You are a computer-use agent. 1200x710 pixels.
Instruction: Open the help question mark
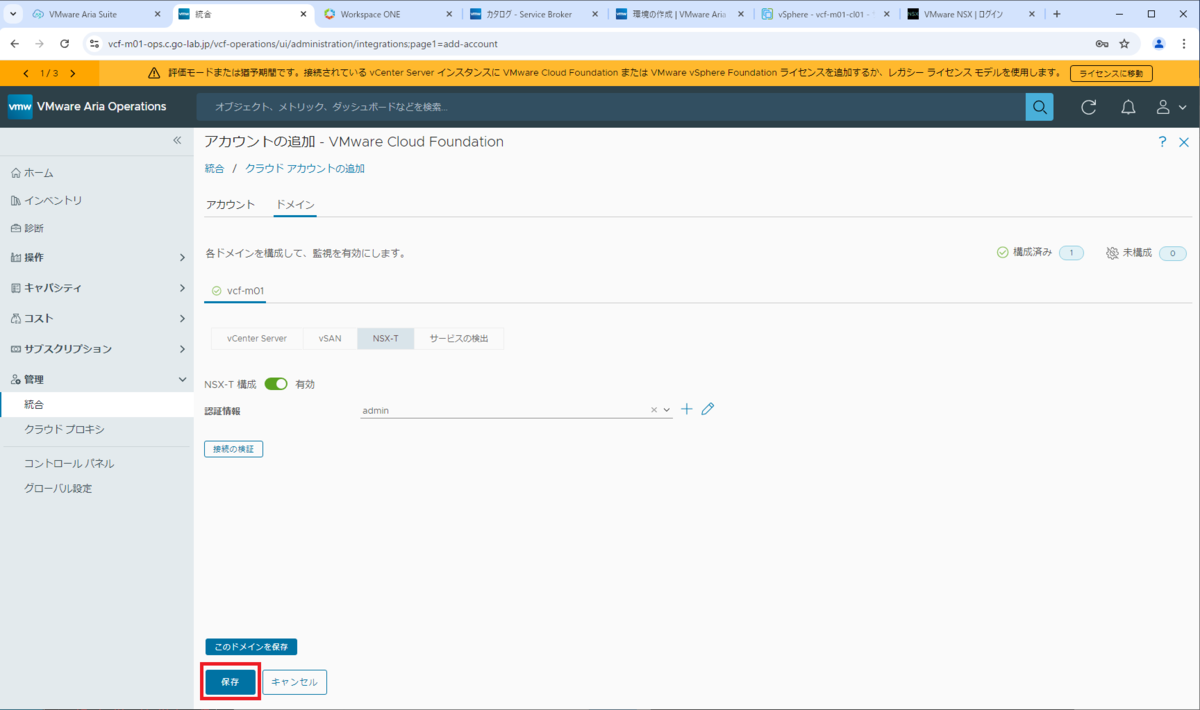1162,142
